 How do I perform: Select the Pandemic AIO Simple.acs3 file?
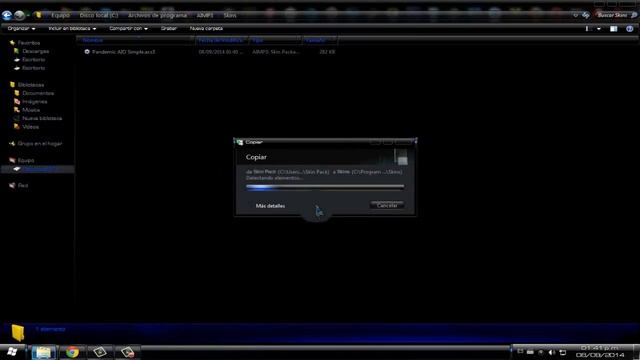tap(123, 52)
